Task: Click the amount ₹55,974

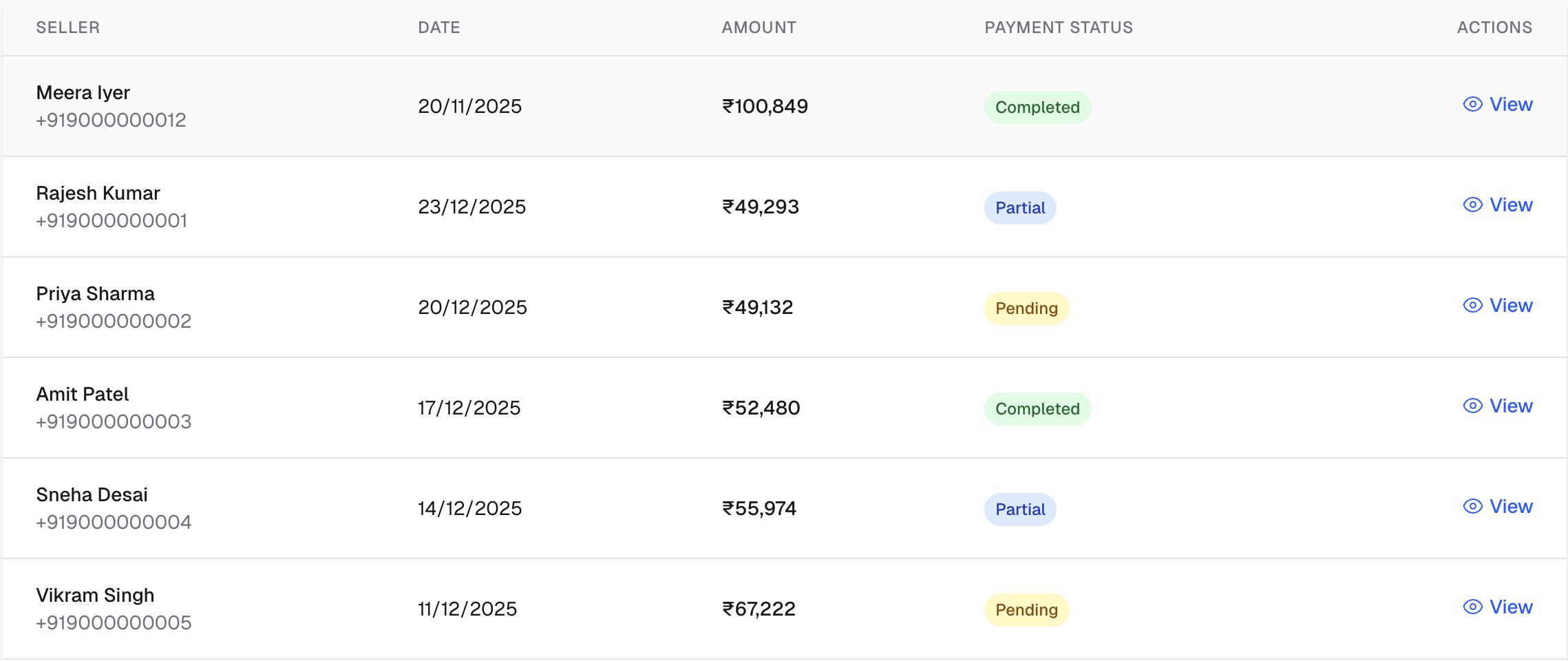Action: tap(759, 508)
